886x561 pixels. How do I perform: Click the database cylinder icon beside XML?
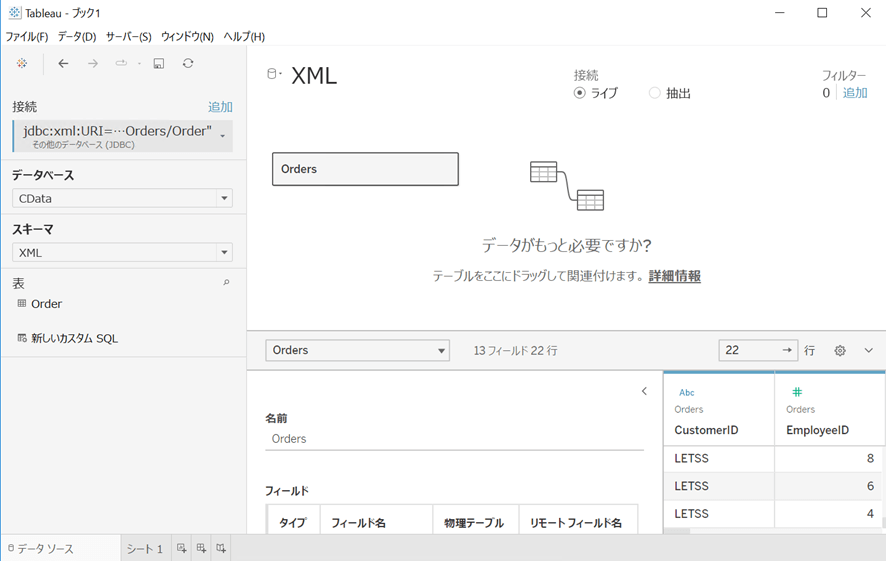click(x=272, y=74)
